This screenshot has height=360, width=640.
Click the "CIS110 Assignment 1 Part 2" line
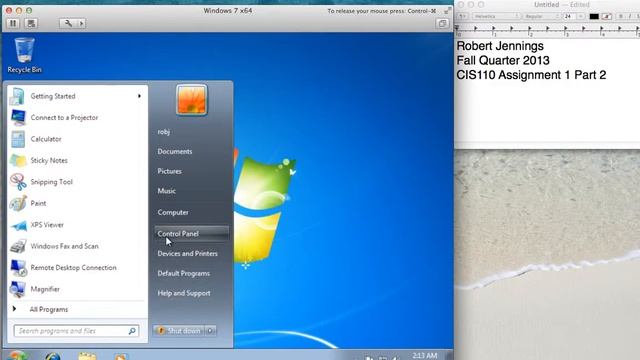531,75
